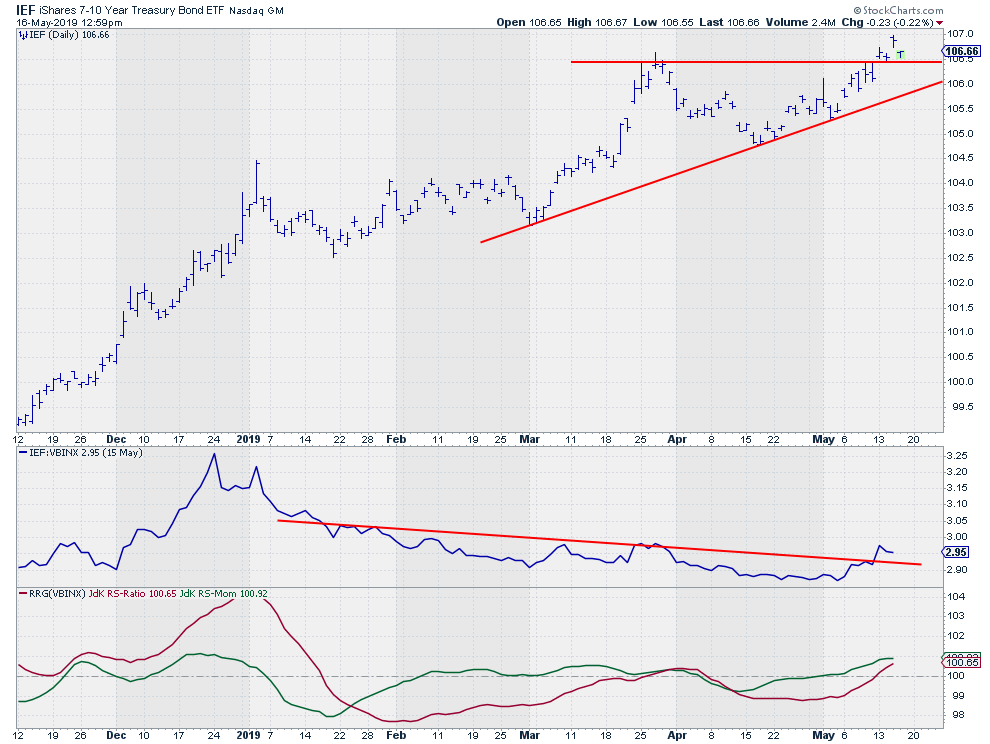The width and height of the screenshot is (990, 744).
Task: Click the "Last 106.66" value in the header
Action: point(729,22)
